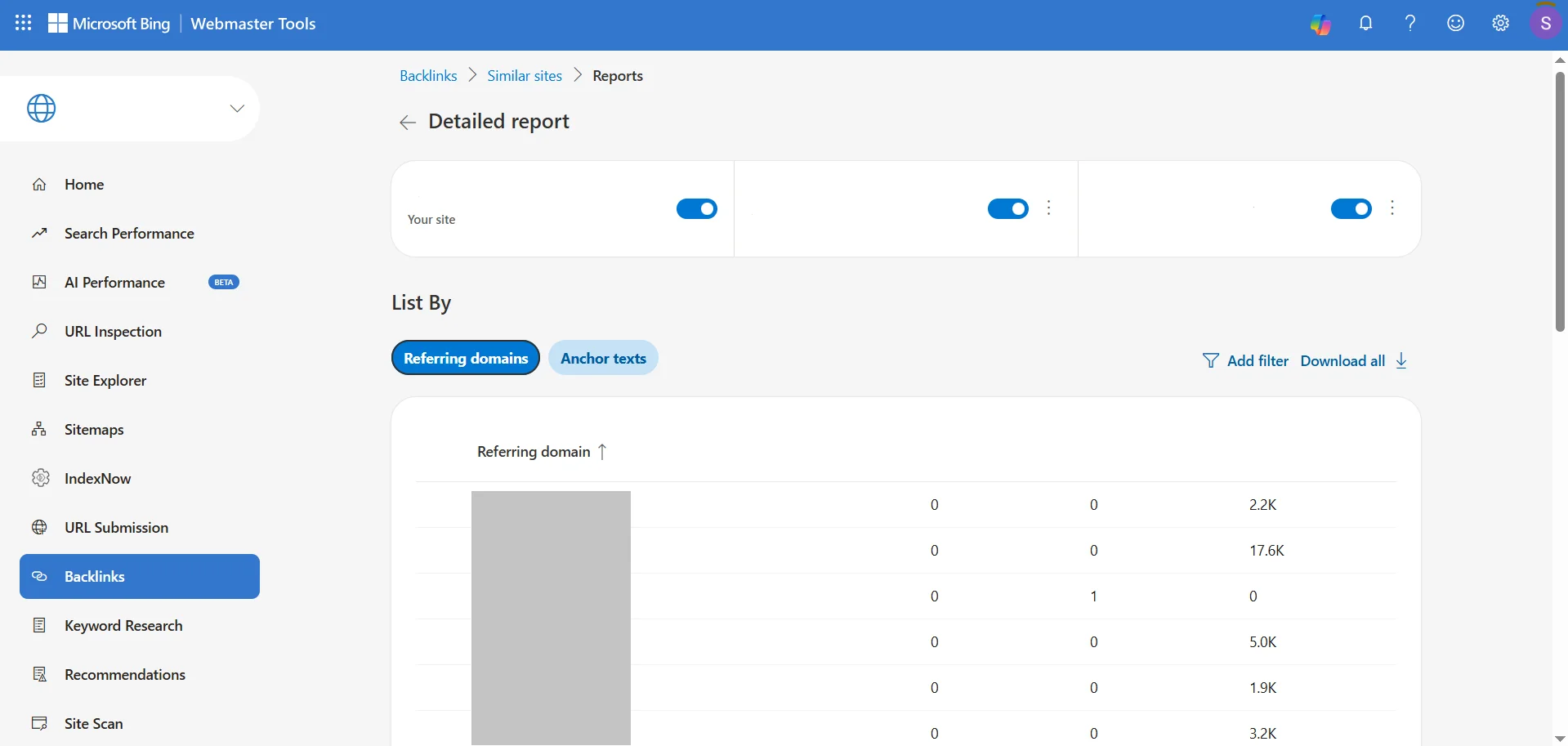This screenshot has width=1568, height=746.
Task: Click the 17.6K value cell
Action: click(x=1266, y=551)
